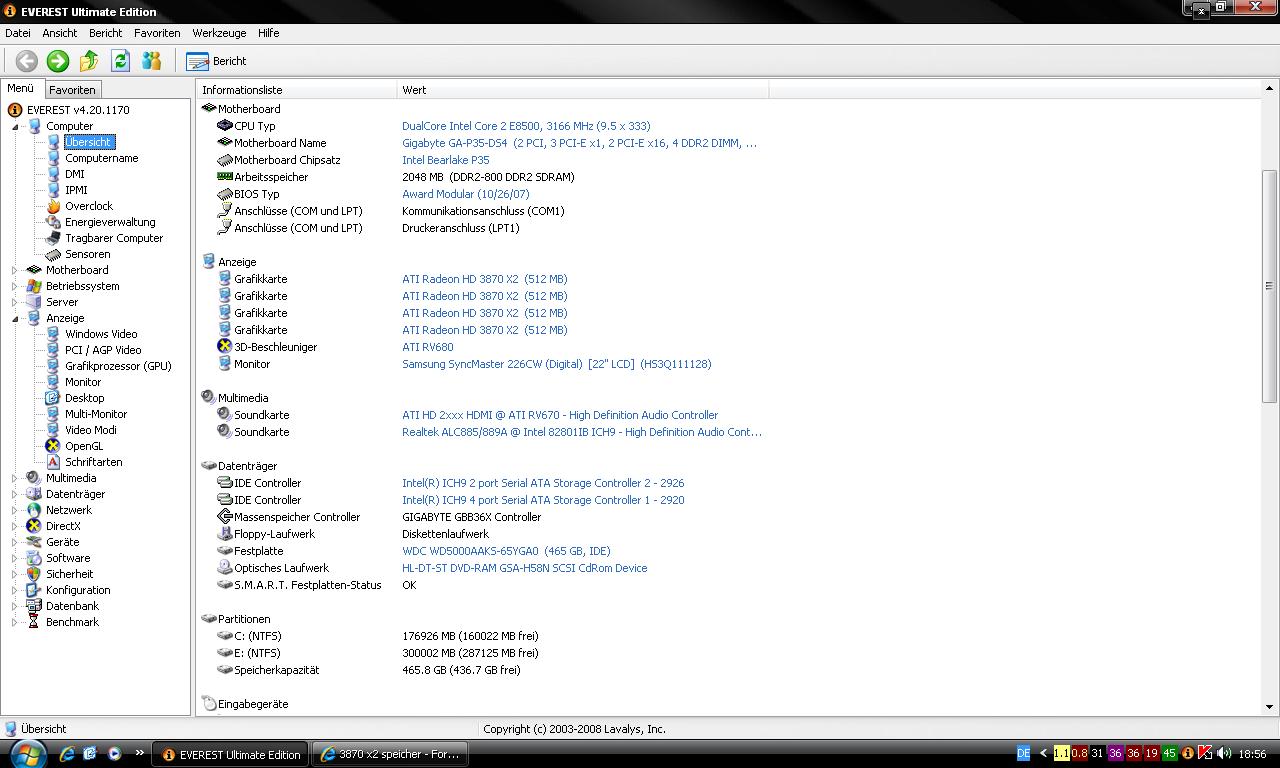This screenshot has height=768, width=1280.
Task: Switch to the 3870 x2 speicher taskbar window
Action: (391, 754)
